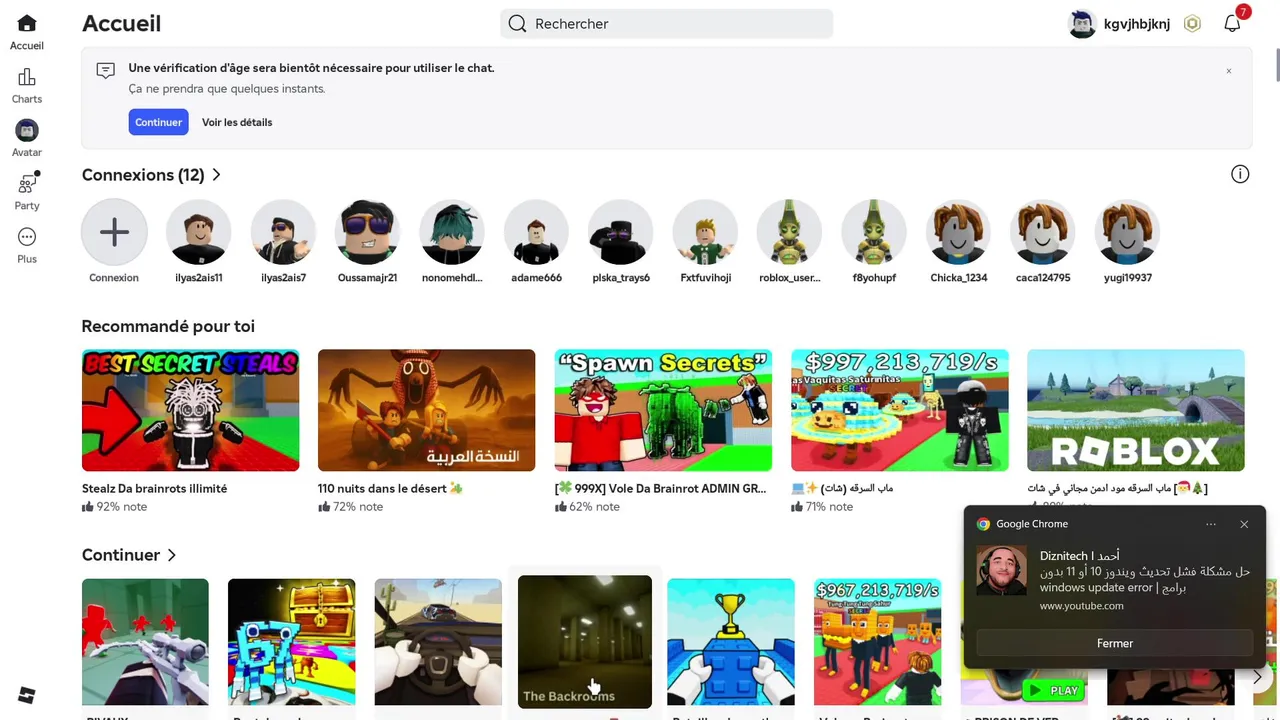
Task: Open Chicka_1234 avatar
Action: [959, 232]
